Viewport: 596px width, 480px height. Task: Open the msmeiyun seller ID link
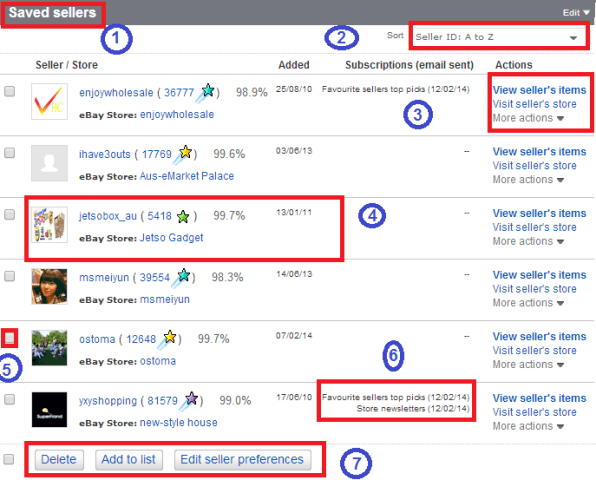click(x=104, y=277)
